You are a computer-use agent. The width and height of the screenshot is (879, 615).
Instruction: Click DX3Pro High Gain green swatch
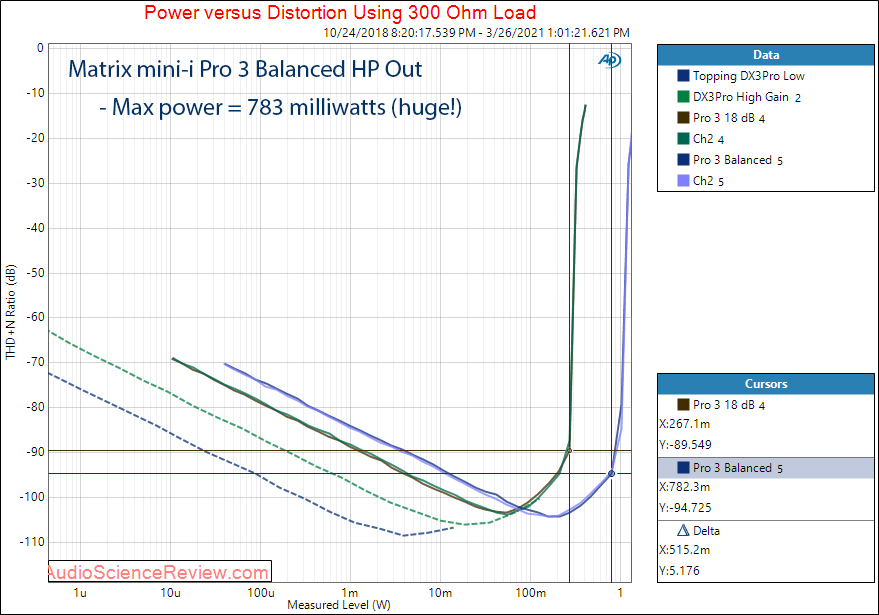point(683,96)
